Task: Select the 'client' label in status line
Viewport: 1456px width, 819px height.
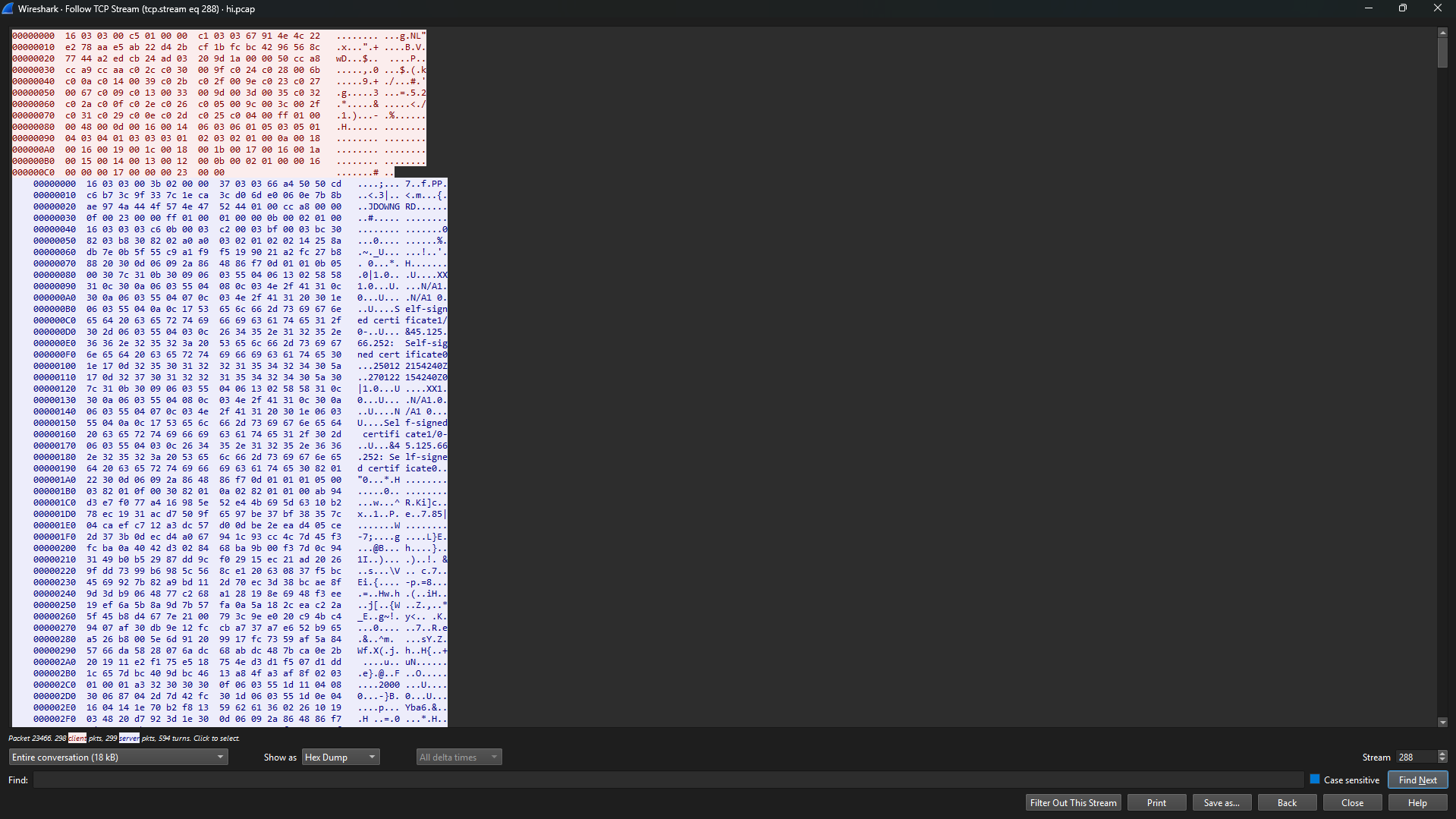Action: pos(77,738)
